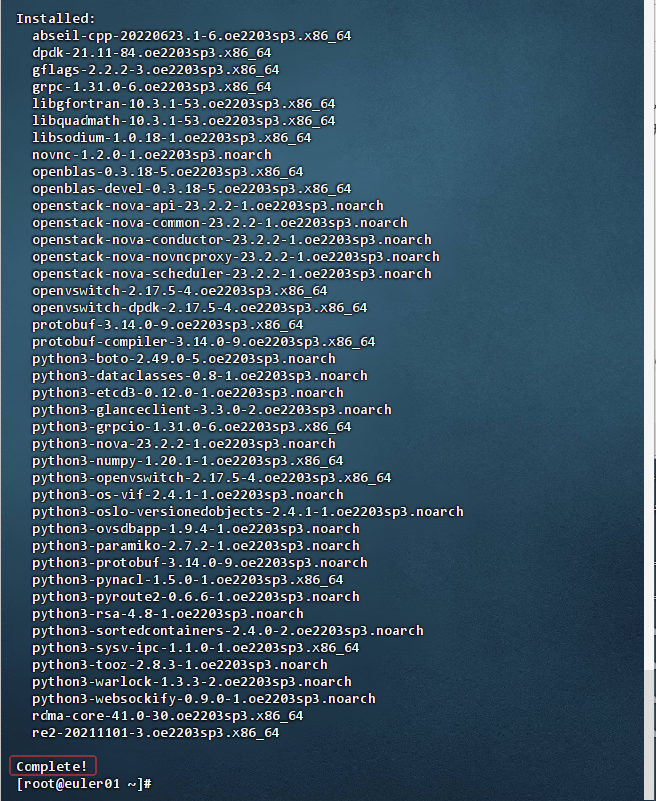Click the dpdk-21.11-84 package entry
The image size is (656, 801).
coord(152,53)
